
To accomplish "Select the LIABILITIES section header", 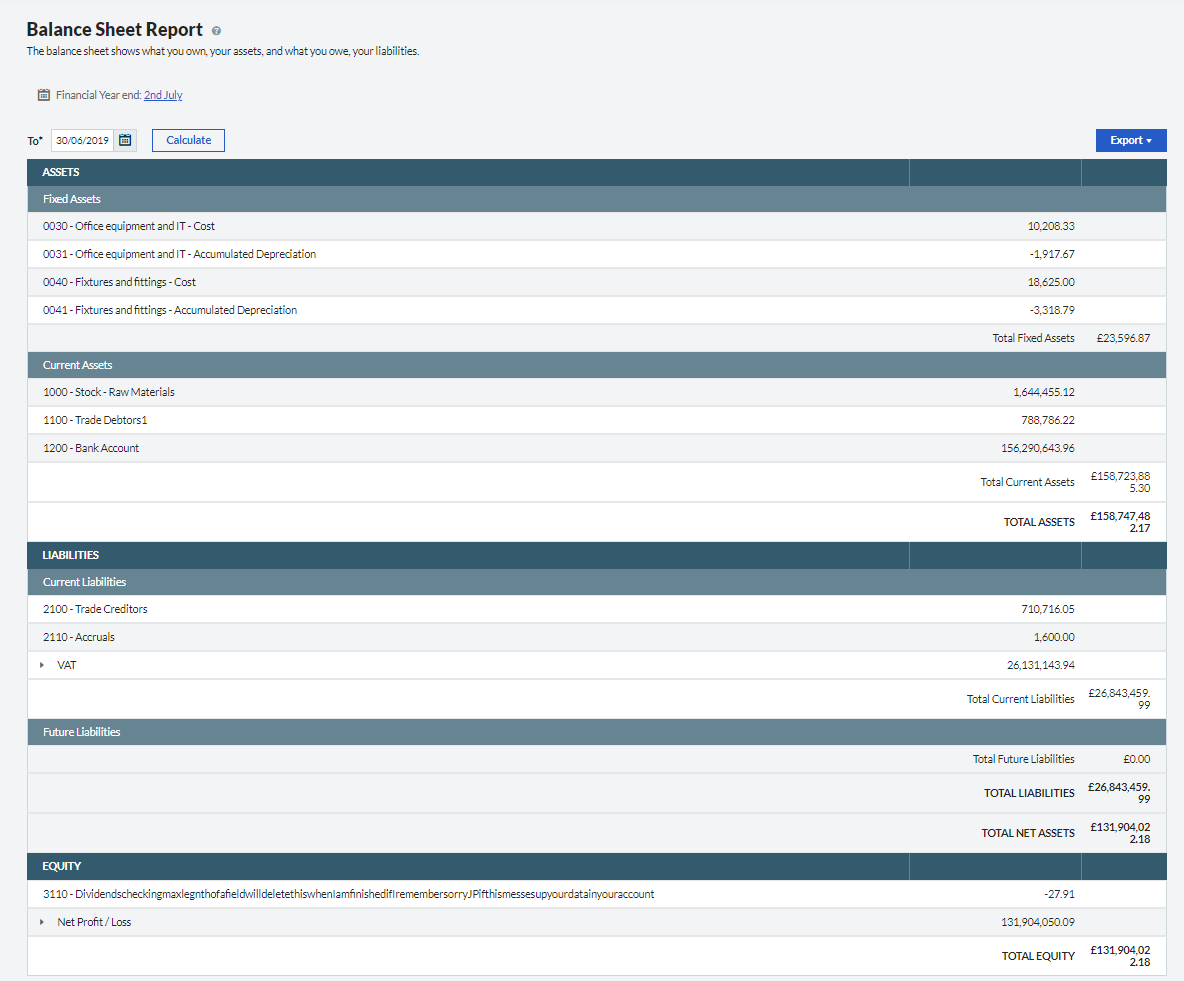I will (x=71, y=555).
